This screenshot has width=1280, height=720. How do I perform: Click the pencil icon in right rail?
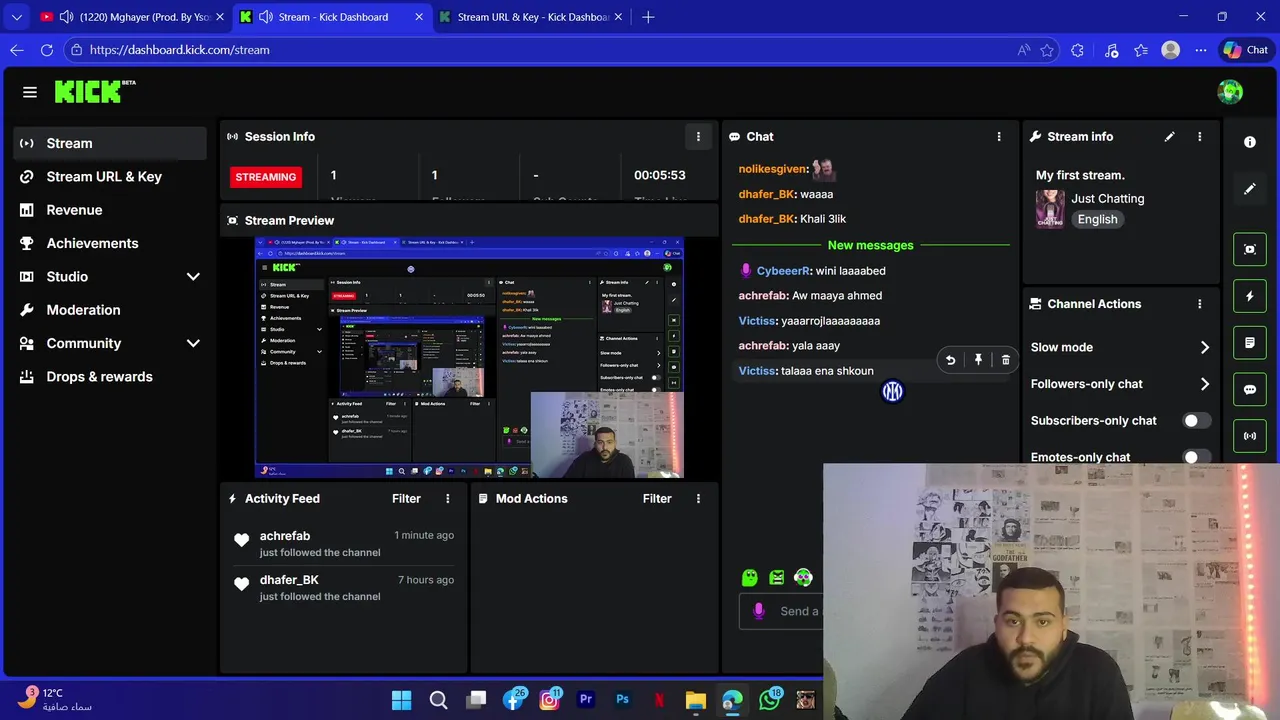click(1250, 188)
